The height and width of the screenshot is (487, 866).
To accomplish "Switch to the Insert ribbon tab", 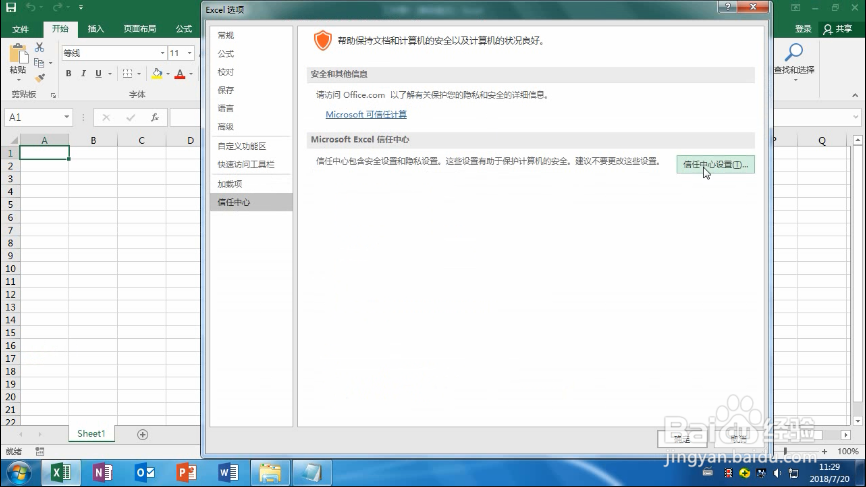I will click(x=96, y=29).
